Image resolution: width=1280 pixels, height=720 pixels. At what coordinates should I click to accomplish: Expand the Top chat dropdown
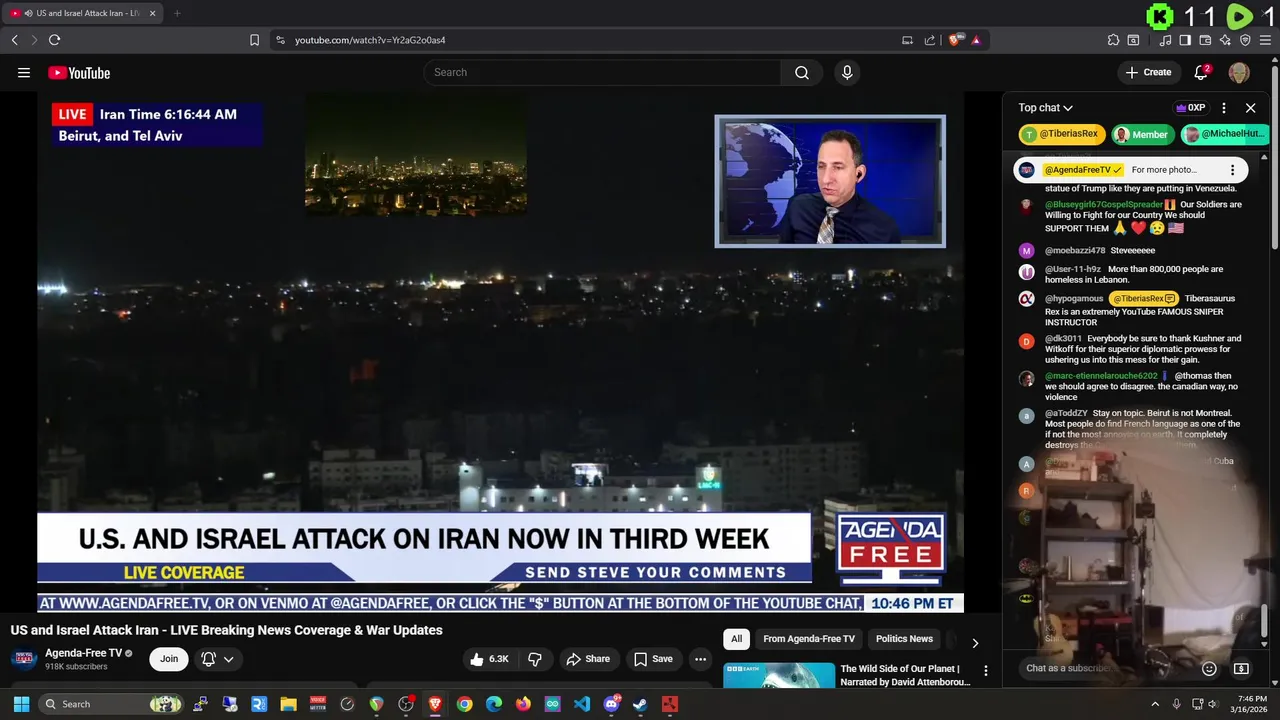pos(1045,108)
